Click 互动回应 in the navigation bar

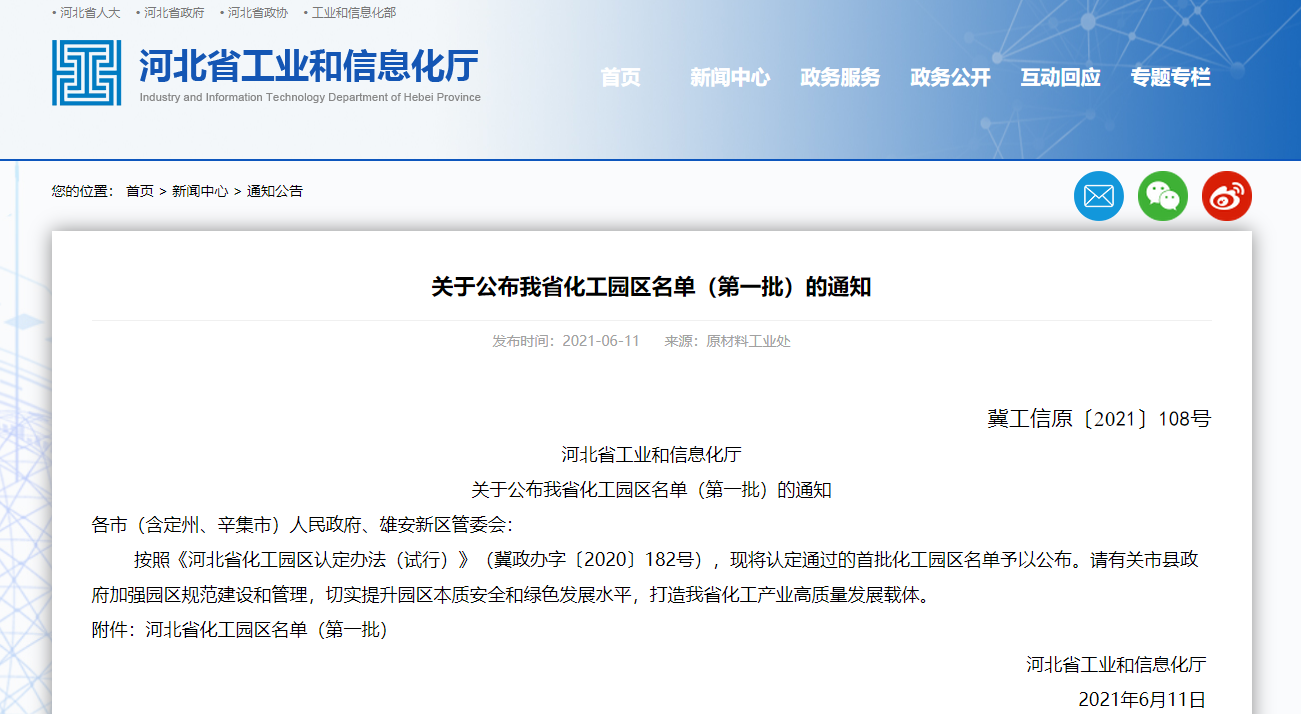pos(1060,77)
